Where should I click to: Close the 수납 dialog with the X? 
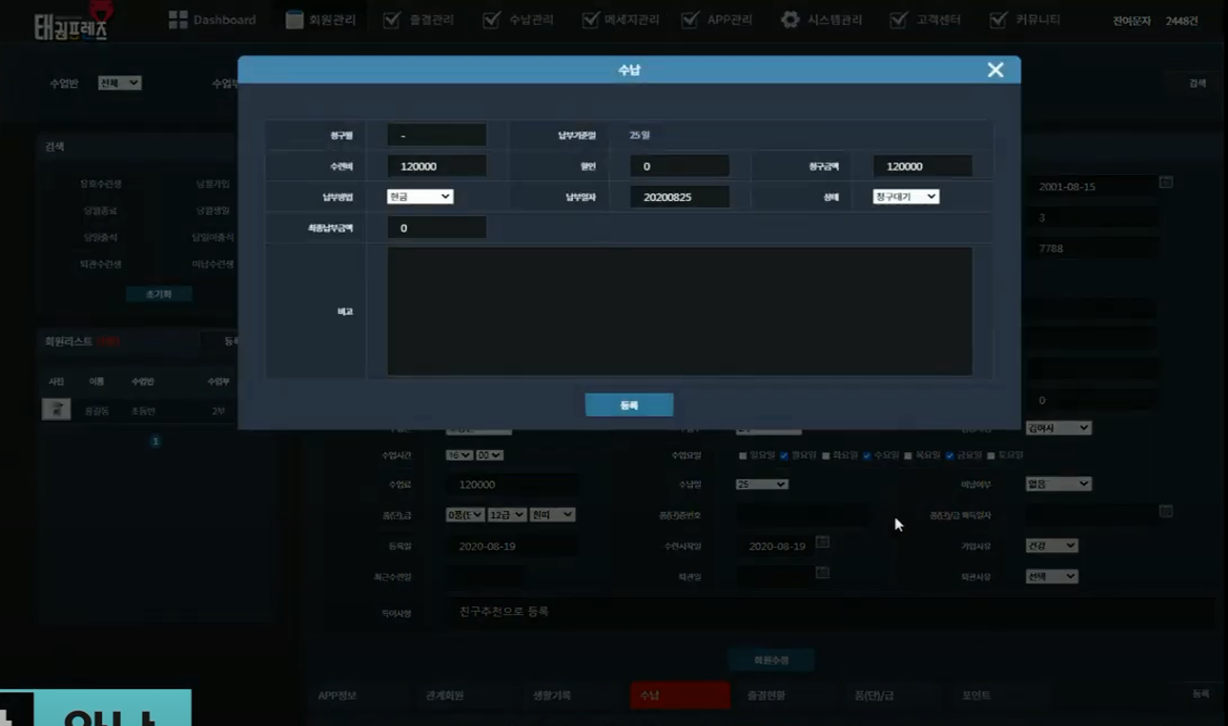click(994, 70)
